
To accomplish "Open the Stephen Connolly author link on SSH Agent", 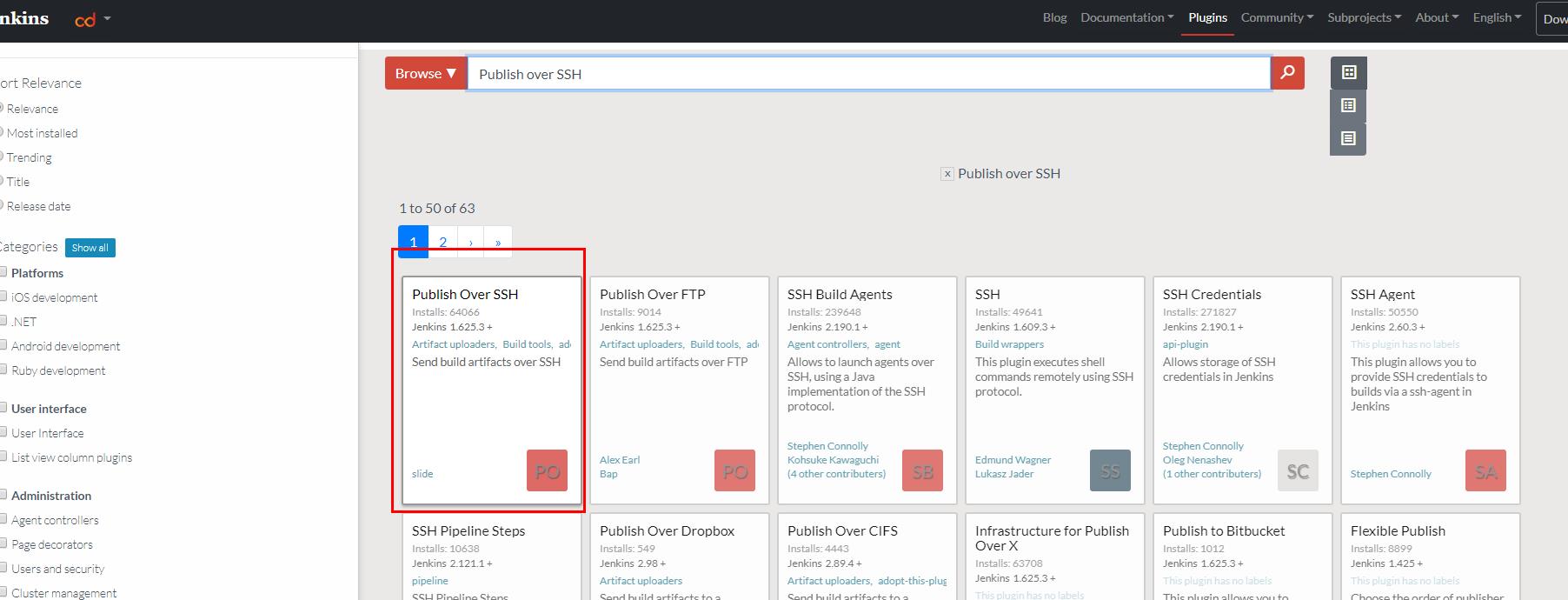I will [1391, 474].
